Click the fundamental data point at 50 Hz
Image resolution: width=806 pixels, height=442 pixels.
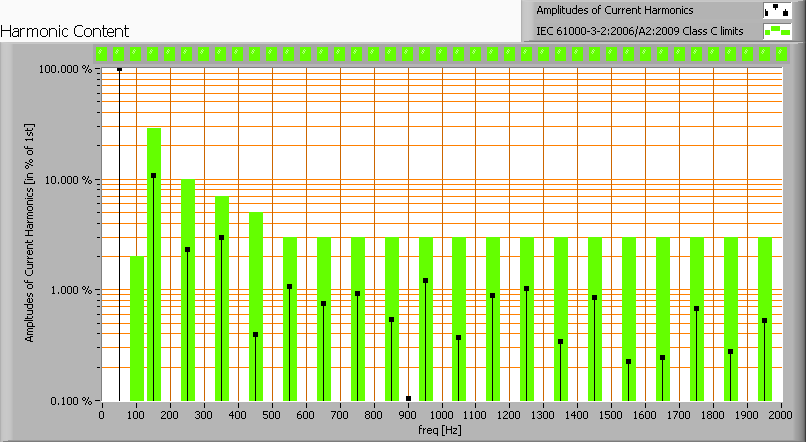click(119, 69)
